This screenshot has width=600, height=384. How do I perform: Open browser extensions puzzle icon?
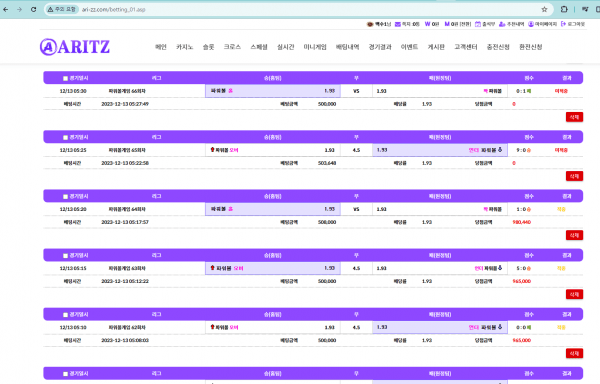[x=564, y=9]
